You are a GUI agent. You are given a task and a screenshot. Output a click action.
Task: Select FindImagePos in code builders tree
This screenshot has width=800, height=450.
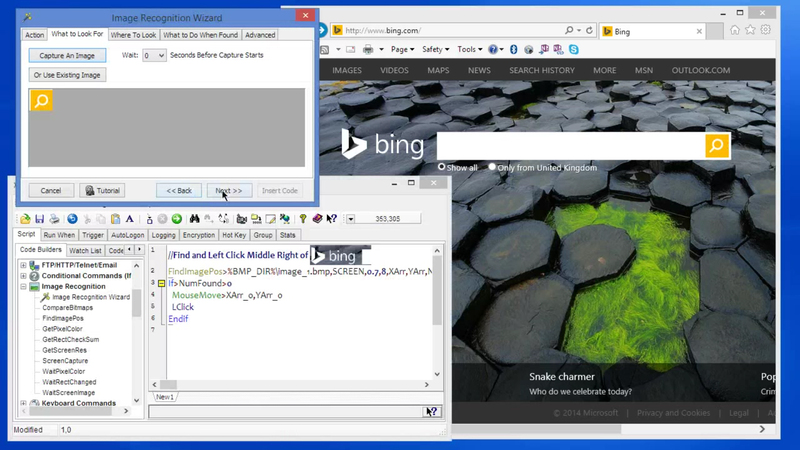[x=63, y=318]
